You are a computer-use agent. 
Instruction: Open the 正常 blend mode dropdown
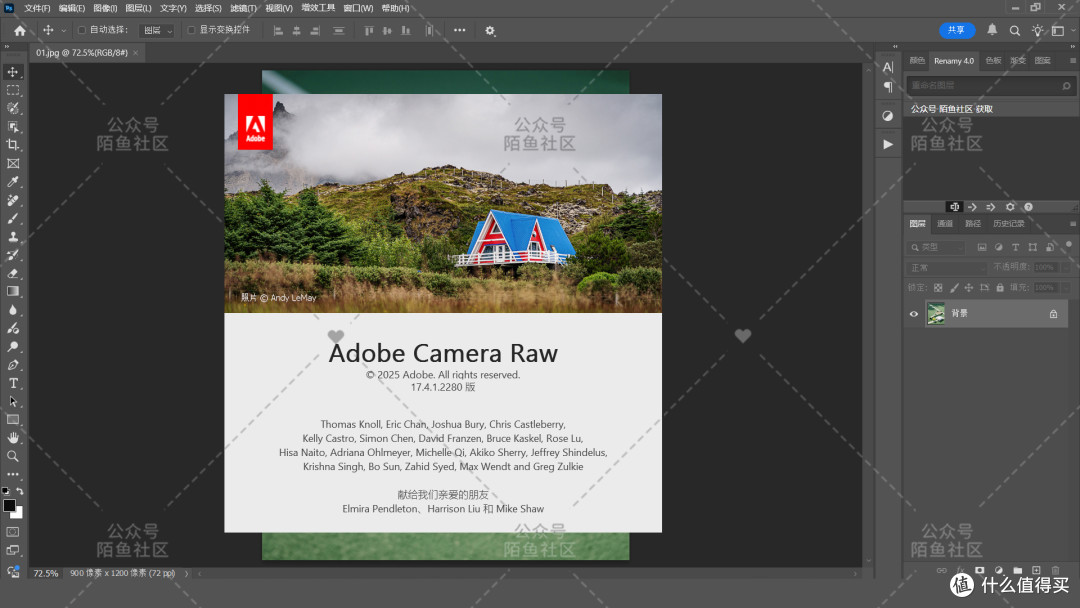coord(947,267)
